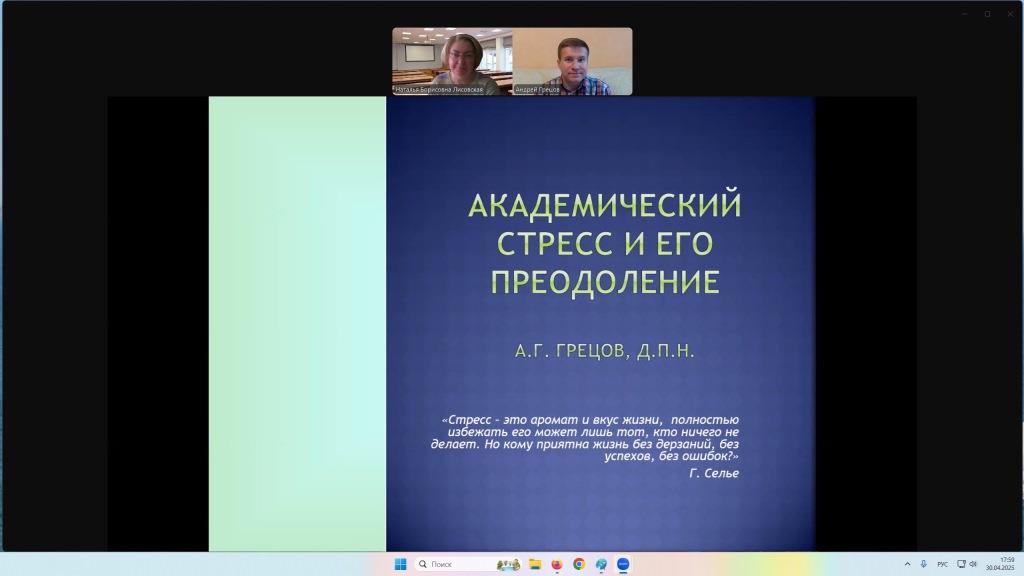Viewport: 1024px width, 576px height.
Task: Launch Firefox from the taskbar
Action: pos(556,564)
